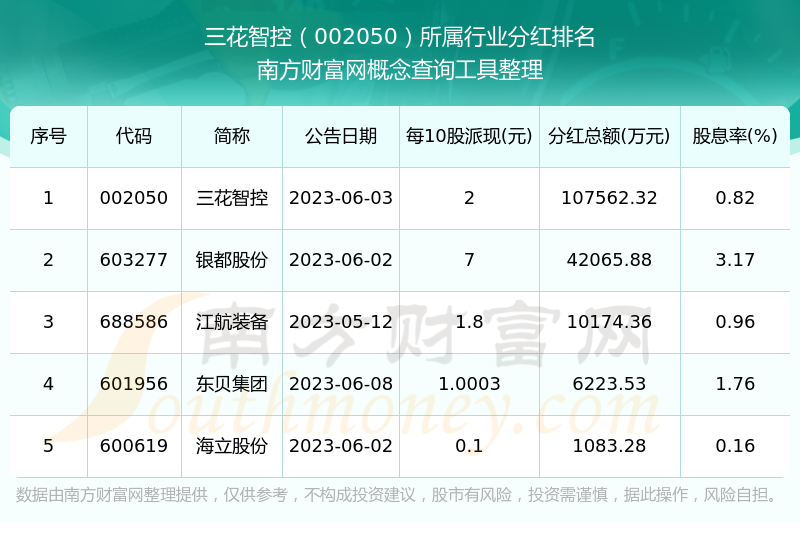
Task: Click the 公告日期 column header
Action: [341, 136]
